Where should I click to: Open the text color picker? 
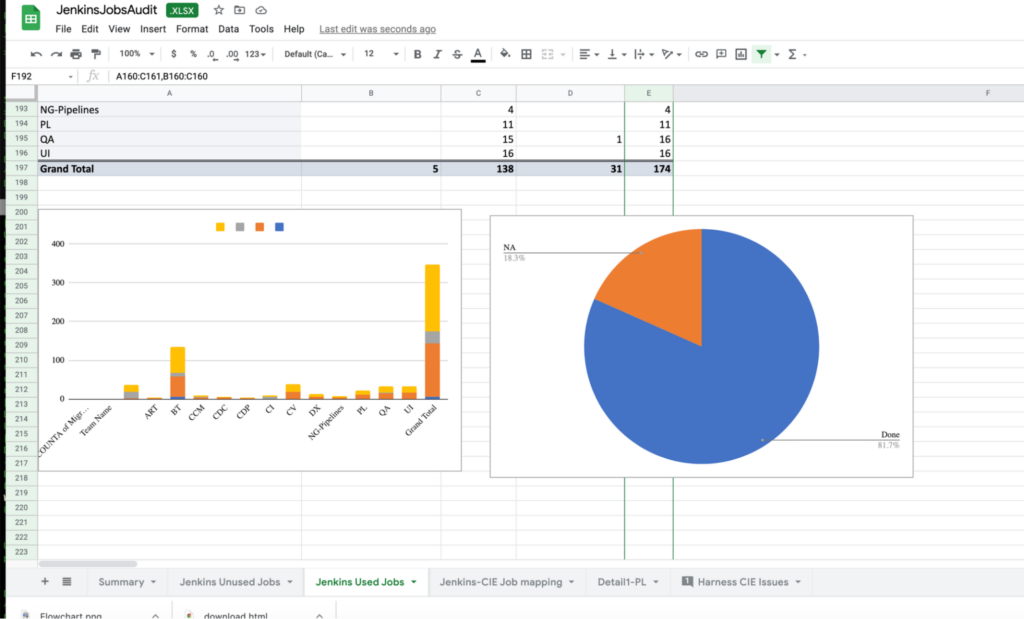478,55
